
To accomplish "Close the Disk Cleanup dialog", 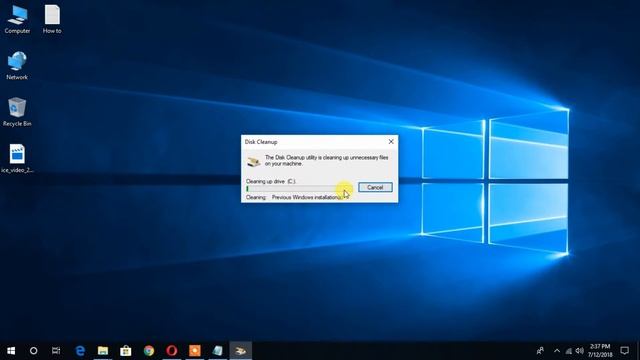I will coord(391,142).
